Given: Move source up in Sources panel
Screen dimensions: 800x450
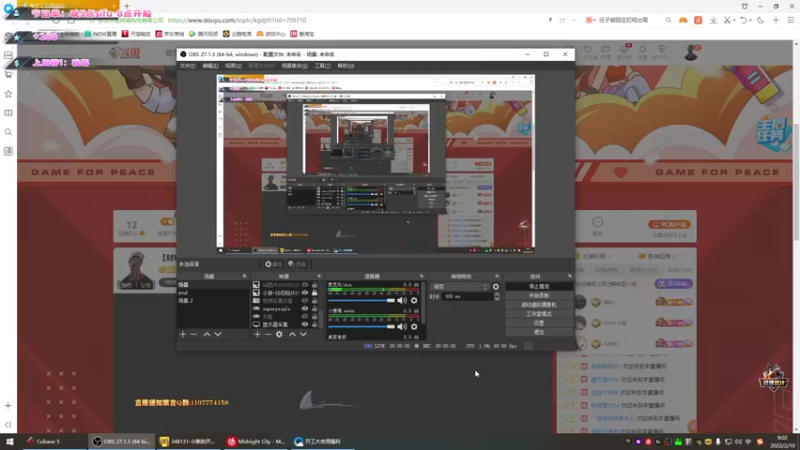Looking at the screenshot, I should click(292, 334).
